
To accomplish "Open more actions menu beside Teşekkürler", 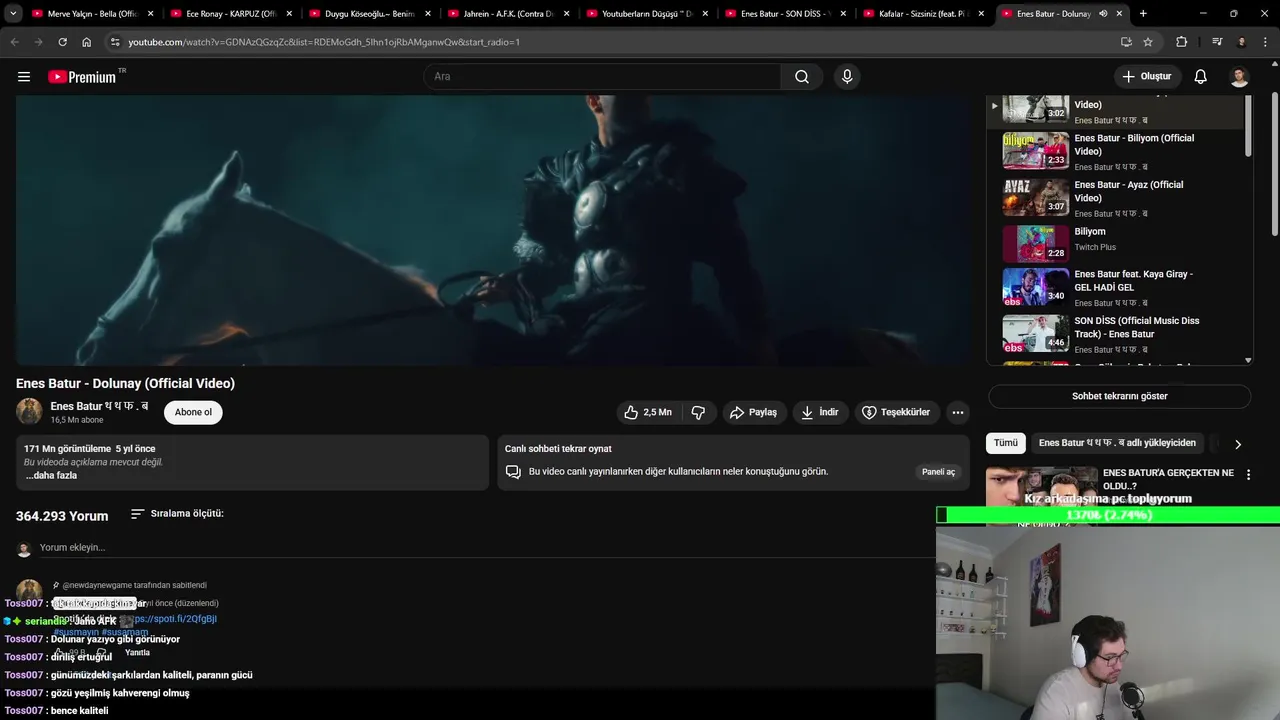I will [958, 412].
